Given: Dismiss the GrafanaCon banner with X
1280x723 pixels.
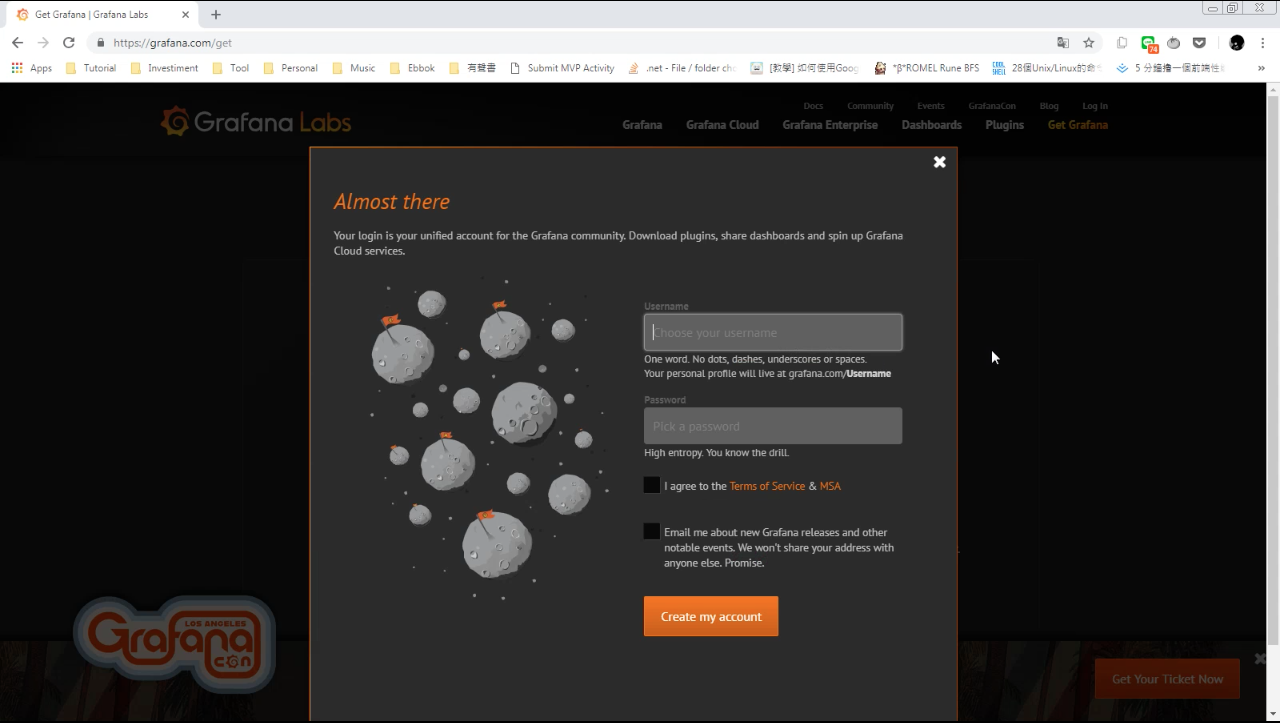Looking at the screenshot, I should (x=1260, y=659).
